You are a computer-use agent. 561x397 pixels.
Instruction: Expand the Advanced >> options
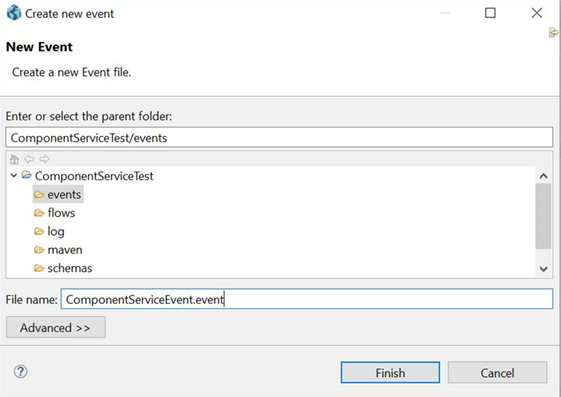56,327
